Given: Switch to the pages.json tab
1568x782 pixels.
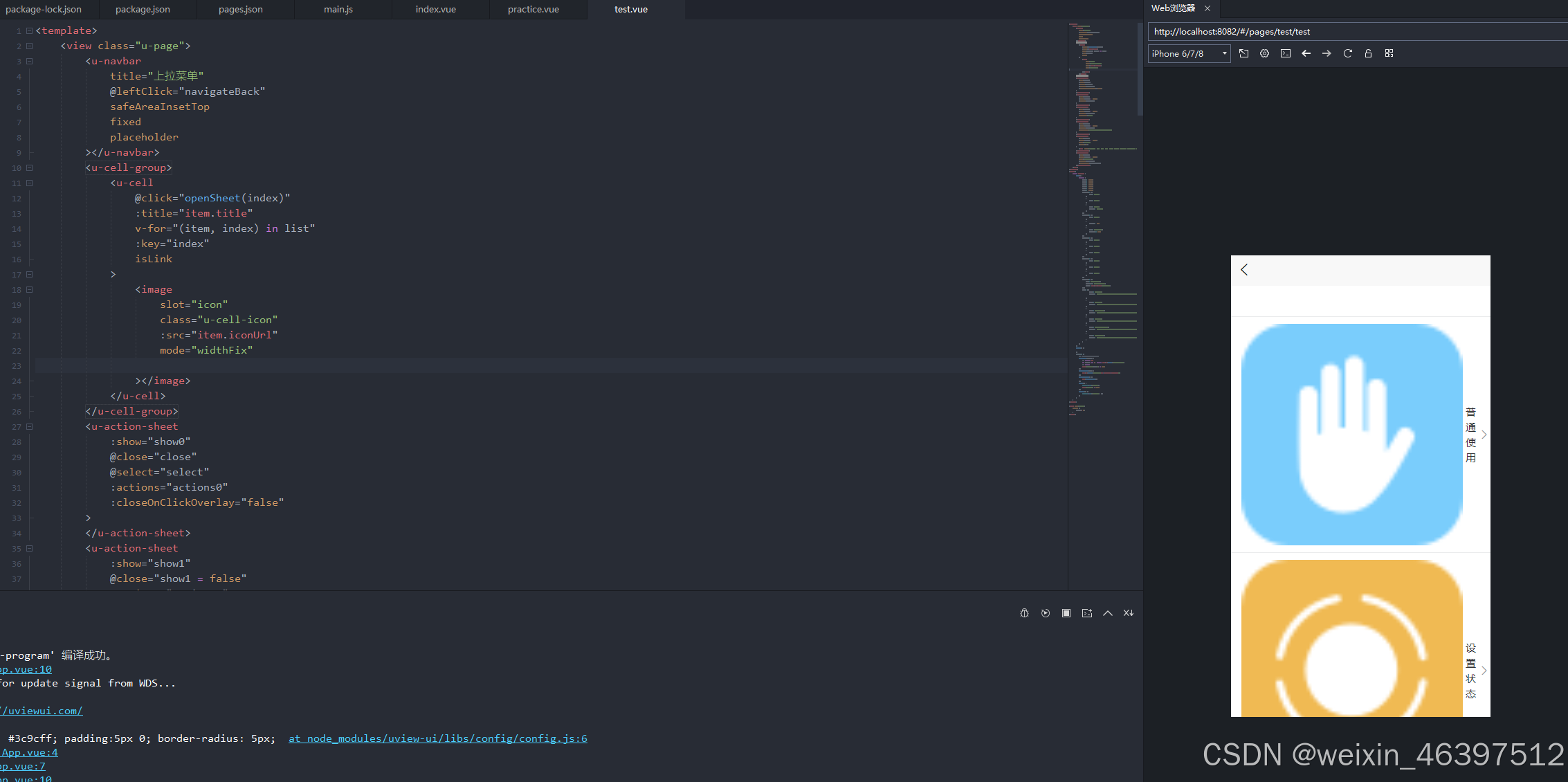Looking at the screenshot, I should click(x=240, y=9).
